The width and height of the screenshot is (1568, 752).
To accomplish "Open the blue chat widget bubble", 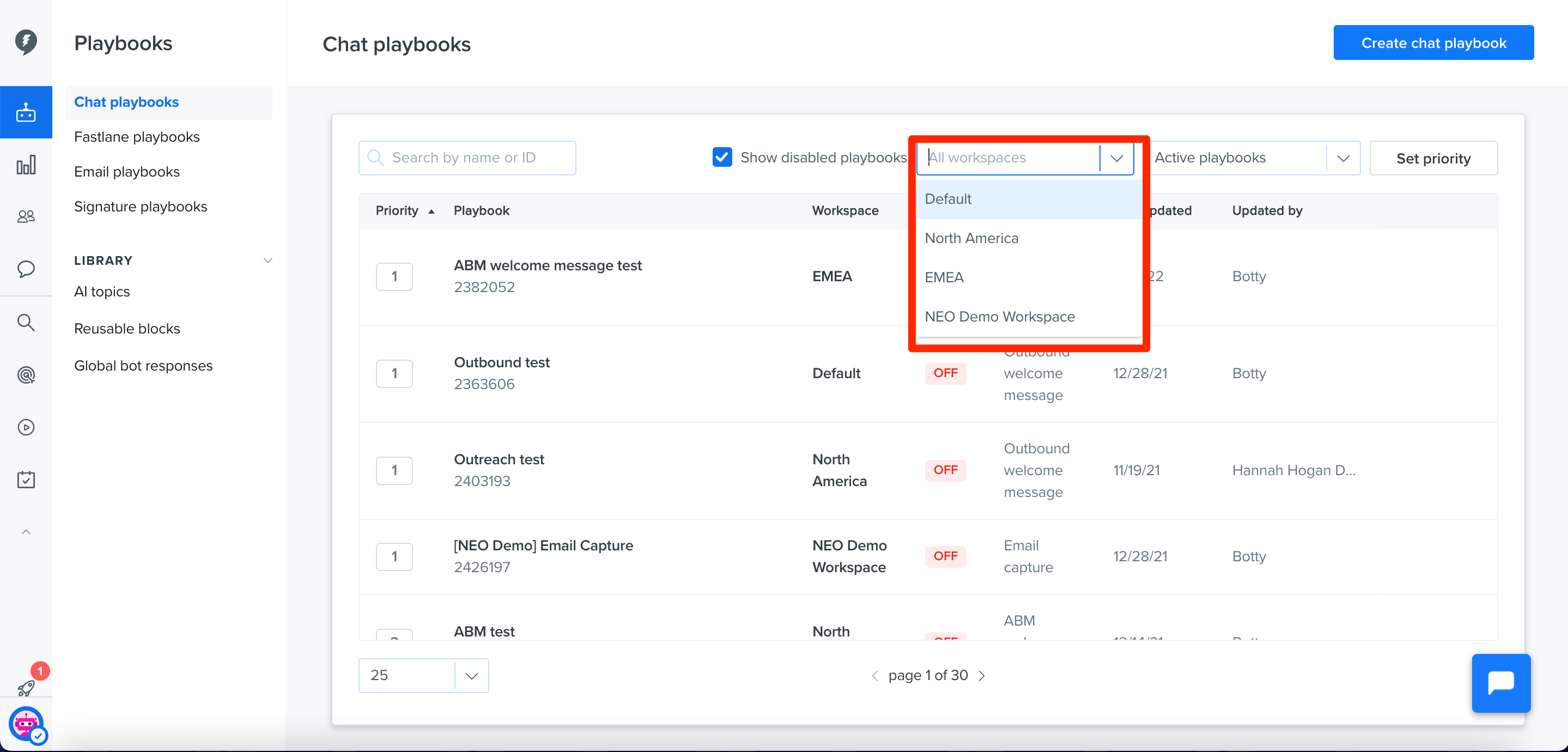I will tap(1500, 683).
